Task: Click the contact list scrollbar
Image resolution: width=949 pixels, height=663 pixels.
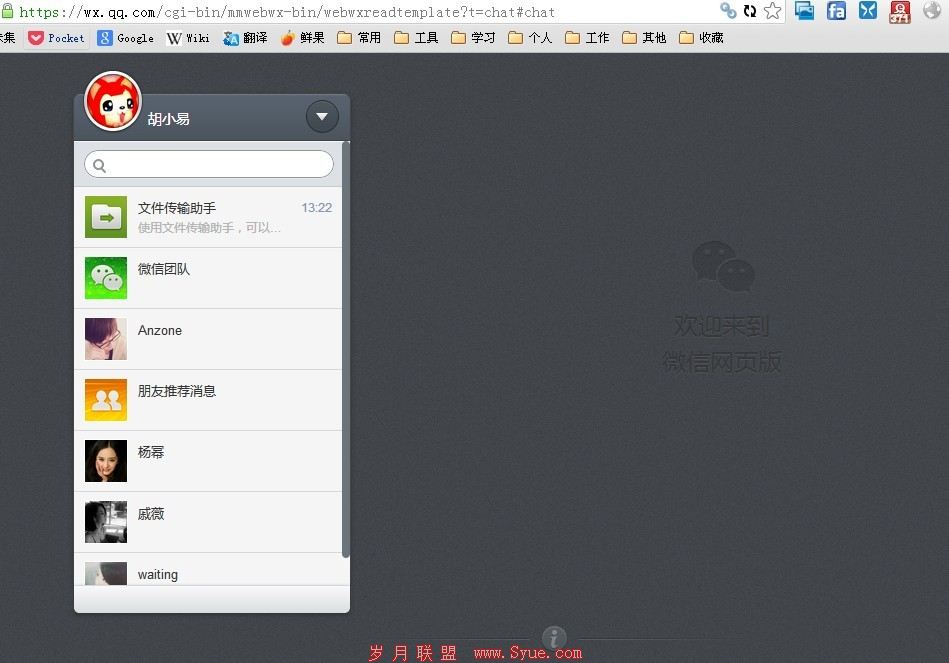Action: coord(346,350)
